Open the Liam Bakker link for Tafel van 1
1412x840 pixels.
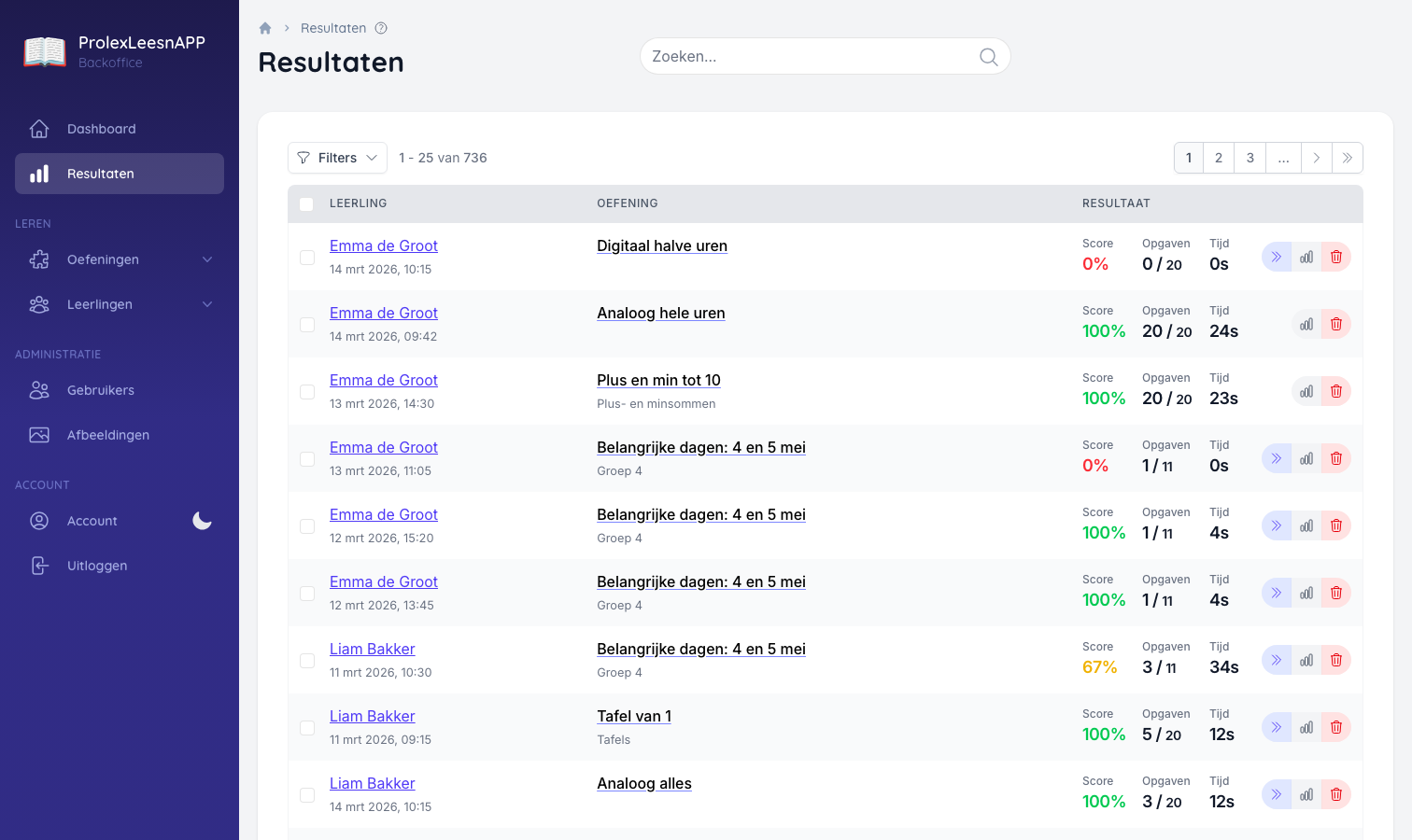[372, 716]
